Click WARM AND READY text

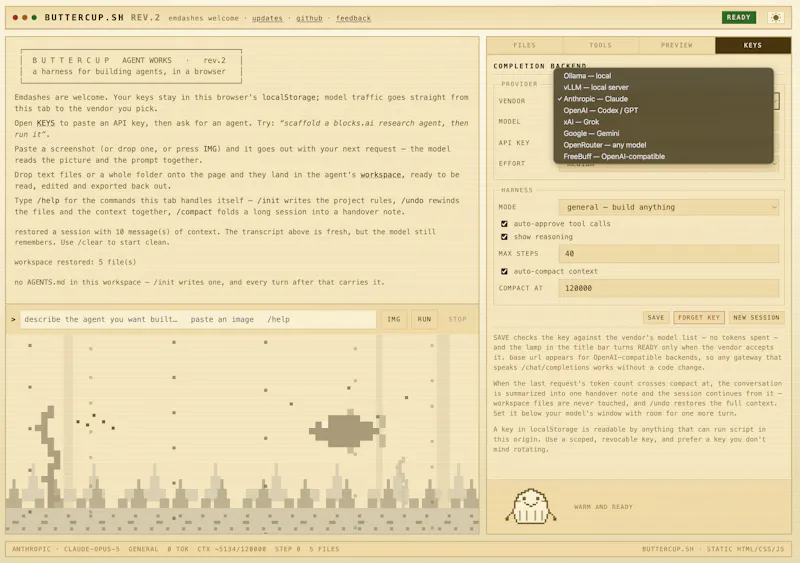click(603, 507)
